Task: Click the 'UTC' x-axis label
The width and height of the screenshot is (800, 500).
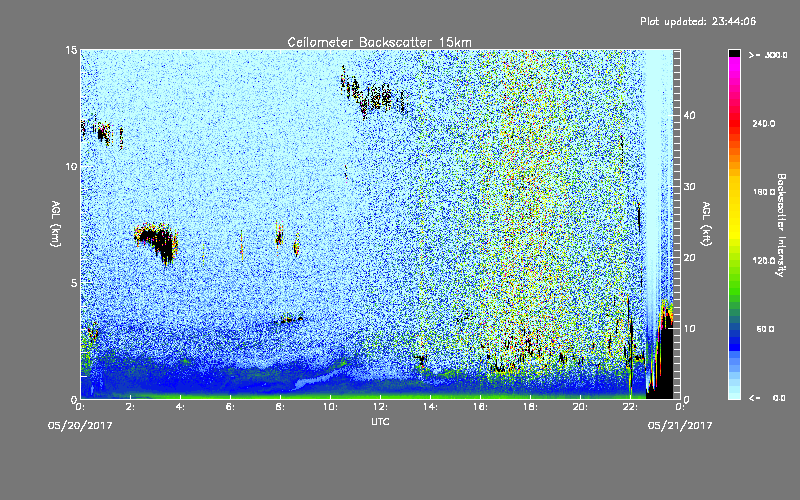Action: point(380,422)
